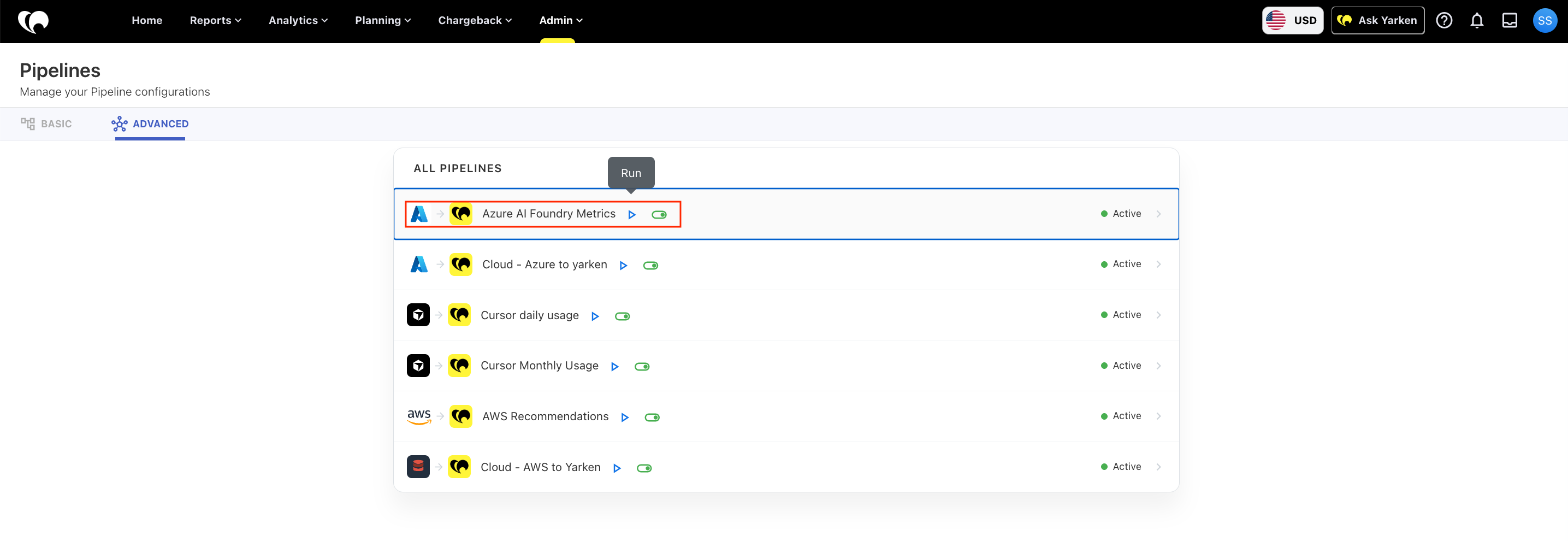Expand the Cursor Monthly Usage row chevron
The width and height of the screenshot is (1568, 541).
pos(1158,366)
